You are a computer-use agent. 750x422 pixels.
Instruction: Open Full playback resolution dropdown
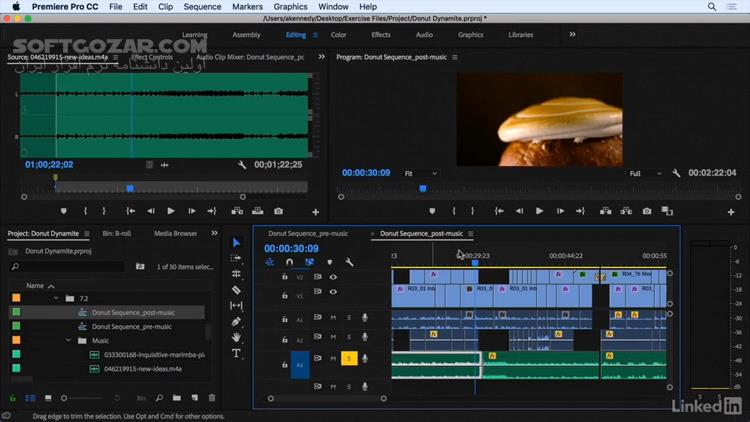coord(646,173)
